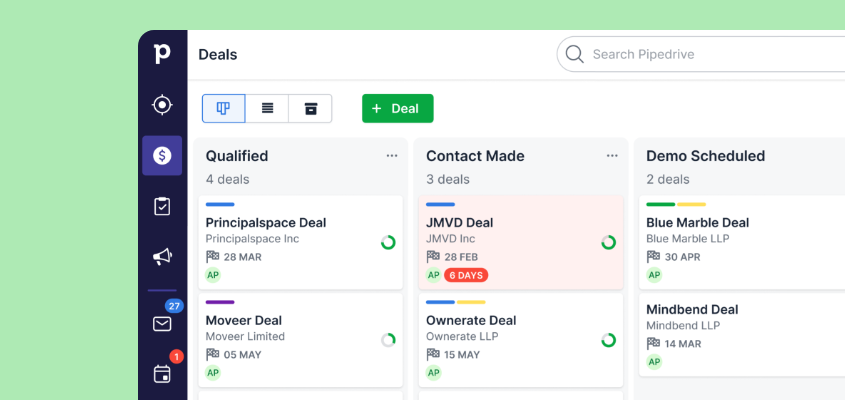
Task: Click JMVD Inc organization name
Action: [451, 239]
